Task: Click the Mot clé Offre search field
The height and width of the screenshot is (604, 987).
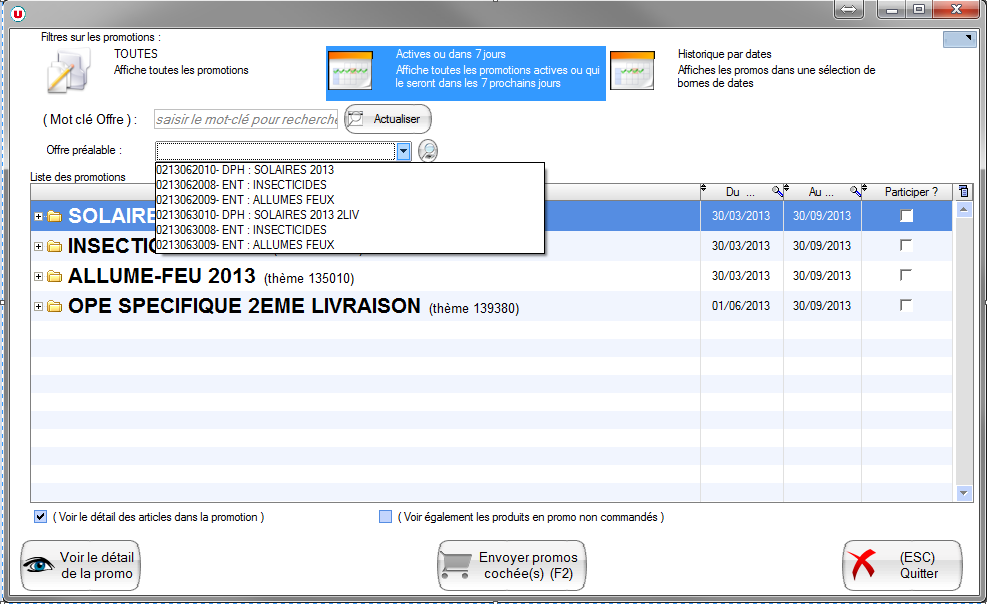Action: pyautogui.click(x=246, y=120)
